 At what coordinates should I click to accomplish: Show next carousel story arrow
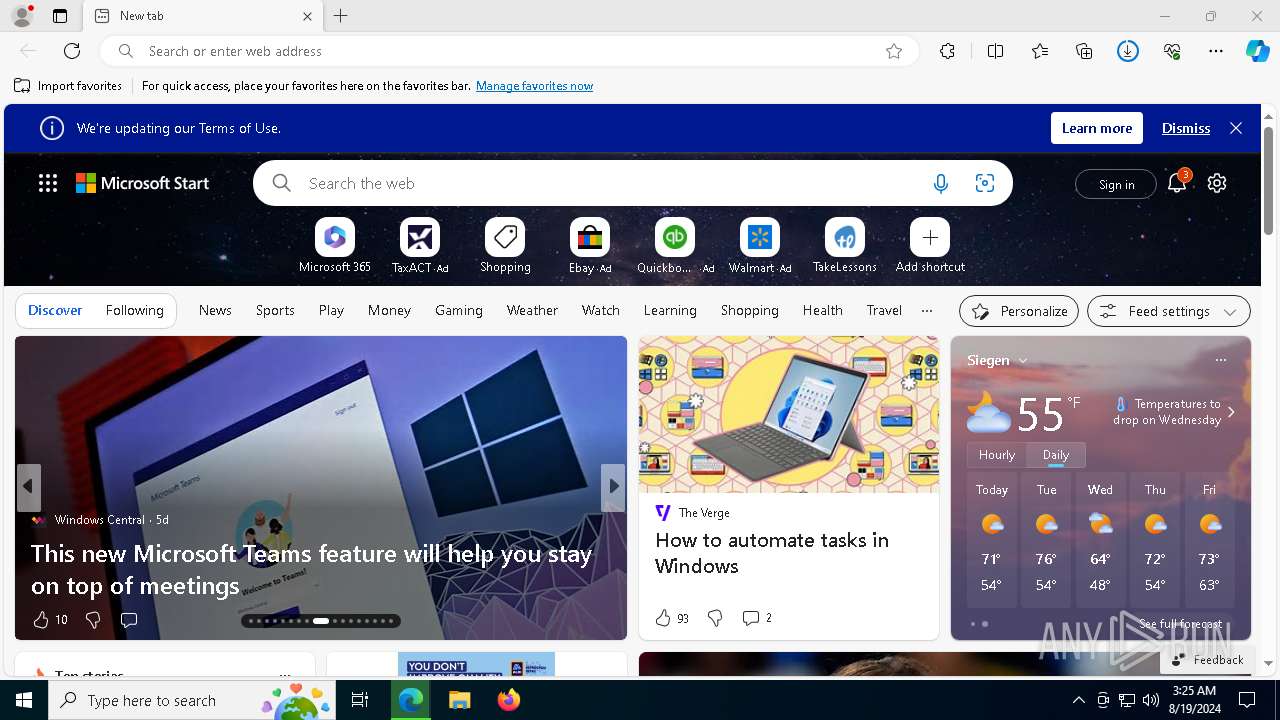(614, 487)
